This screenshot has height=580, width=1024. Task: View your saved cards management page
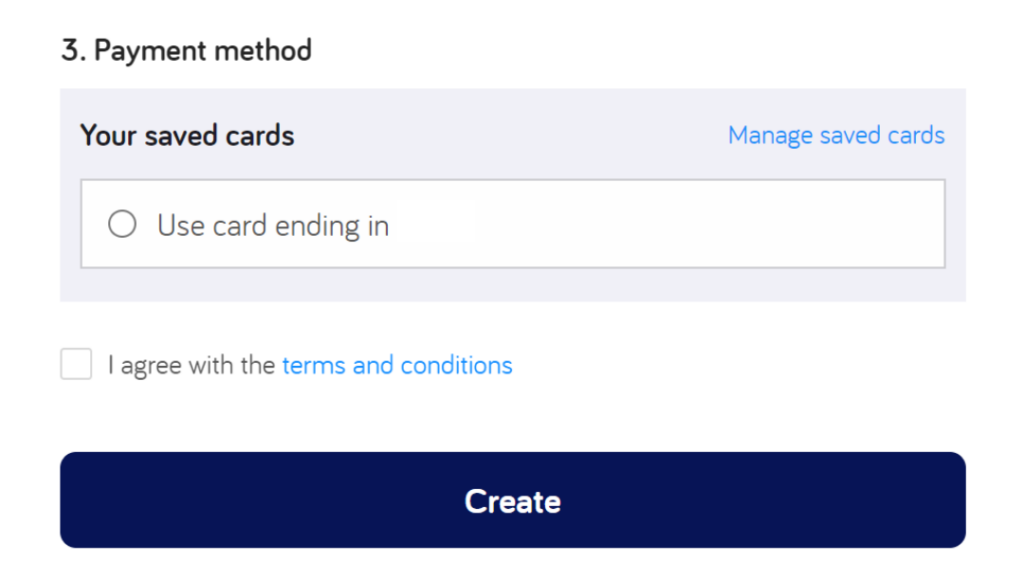(836, 135)
